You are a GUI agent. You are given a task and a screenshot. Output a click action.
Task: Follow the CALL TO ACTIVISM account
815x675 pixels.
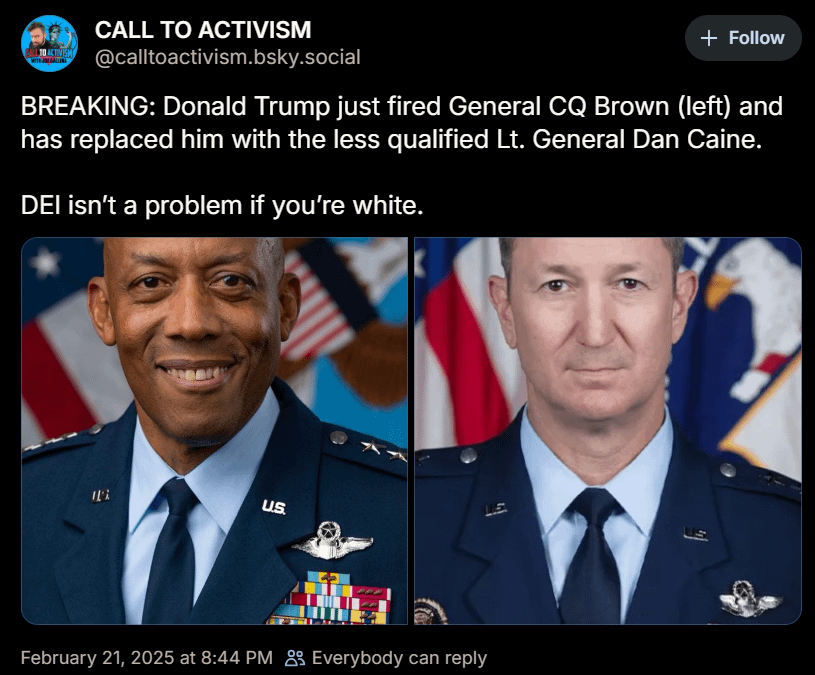[743, 38]
